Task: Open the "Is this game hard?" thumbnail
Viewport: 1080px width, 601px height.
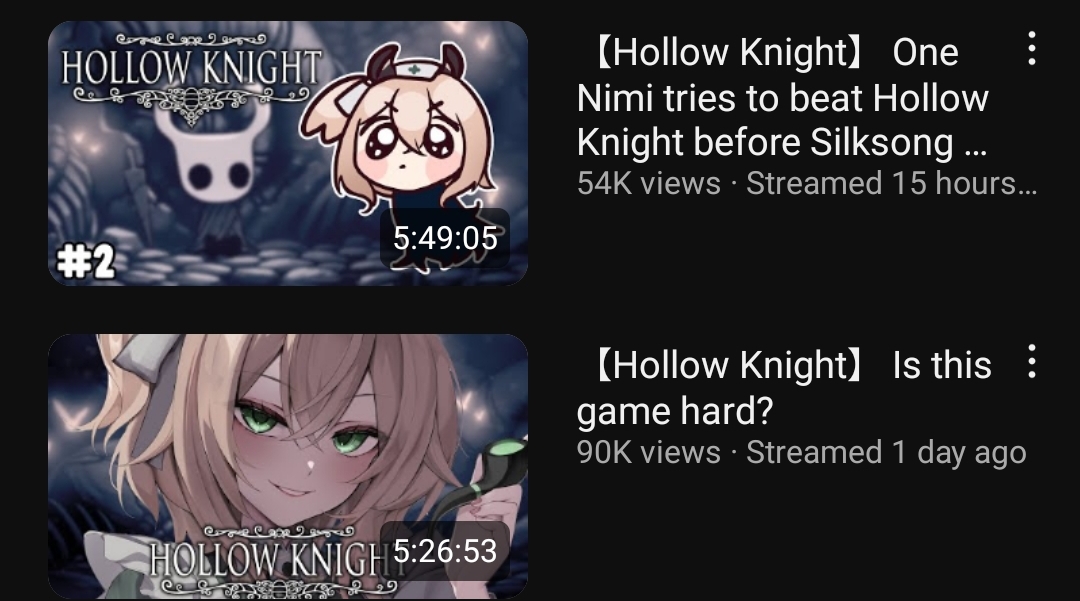Action: point(288,466)
